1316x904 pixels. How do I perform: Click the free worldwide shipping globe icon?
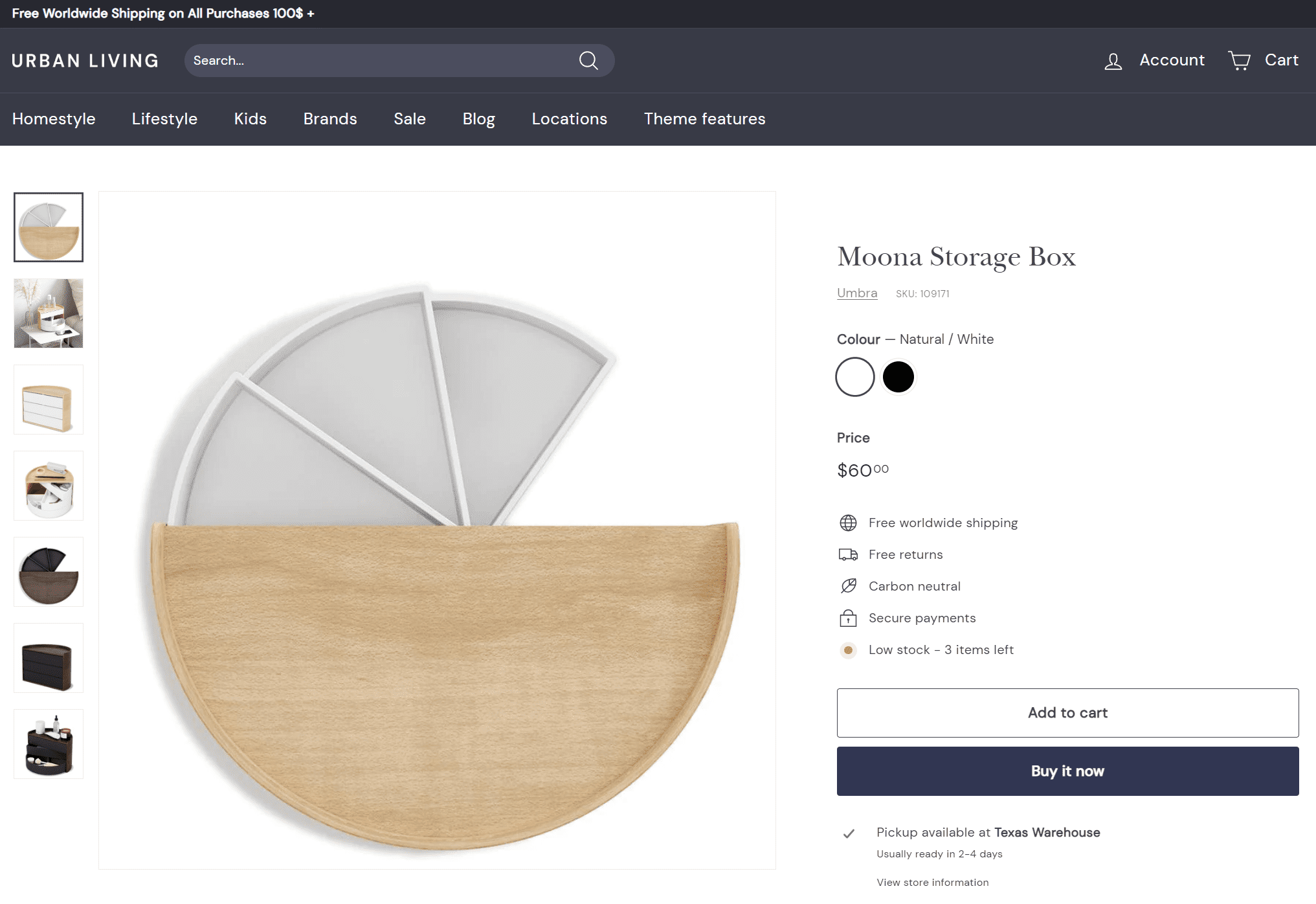(x=848, y=522)
